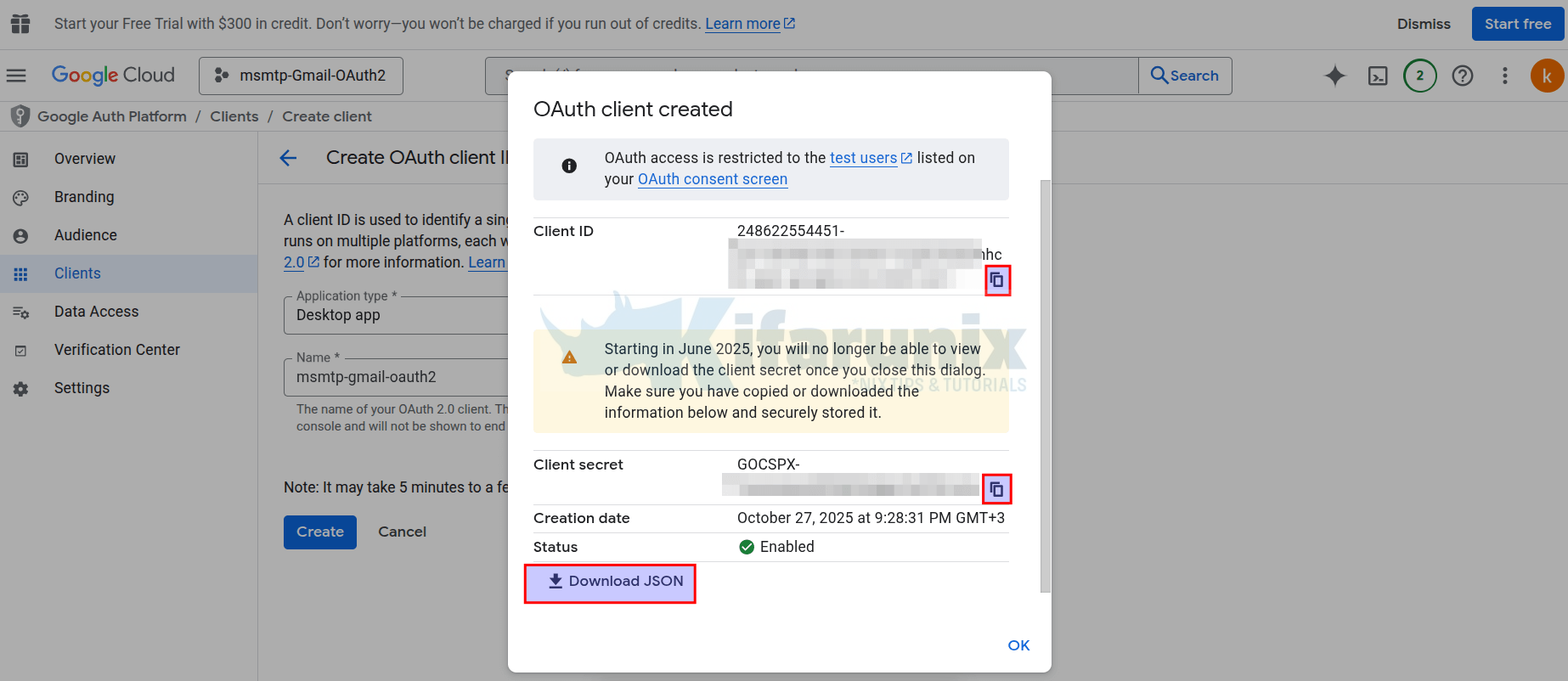This screenshot has width=1568, height=681.
Task: Open the three-dot settings and utilities menu
Action: [1504, 76]
